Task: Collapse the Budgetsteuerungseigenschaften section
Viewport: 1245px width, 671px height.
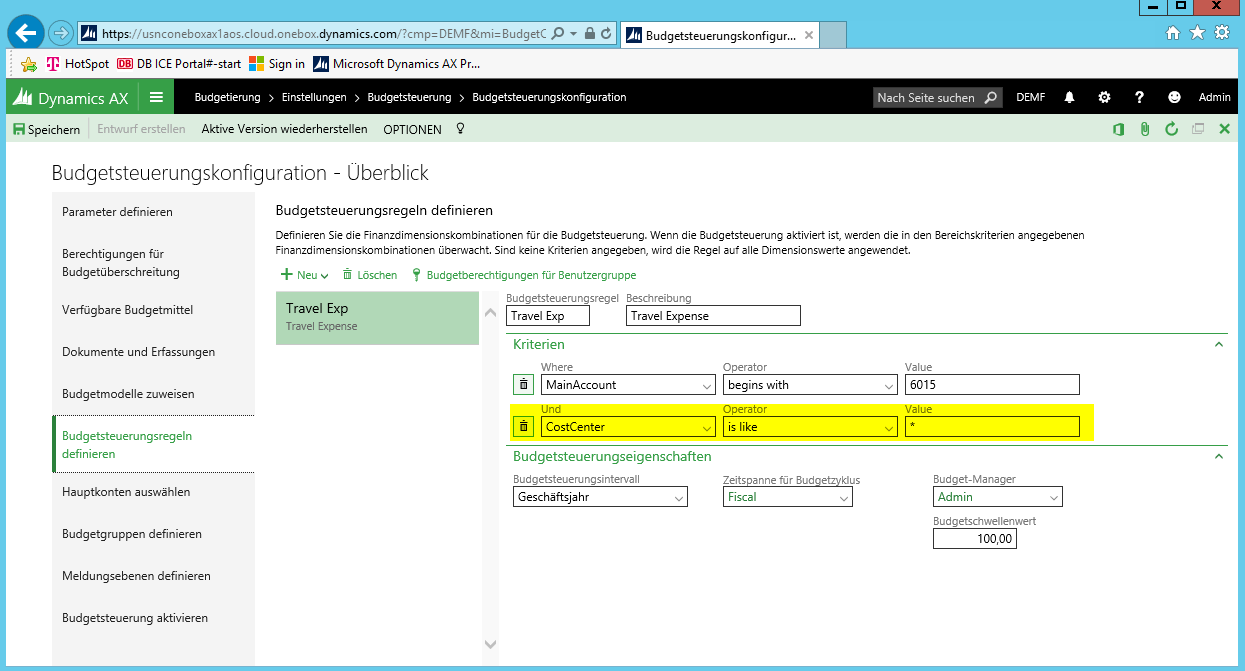Action: click(x=1218, y=456)
